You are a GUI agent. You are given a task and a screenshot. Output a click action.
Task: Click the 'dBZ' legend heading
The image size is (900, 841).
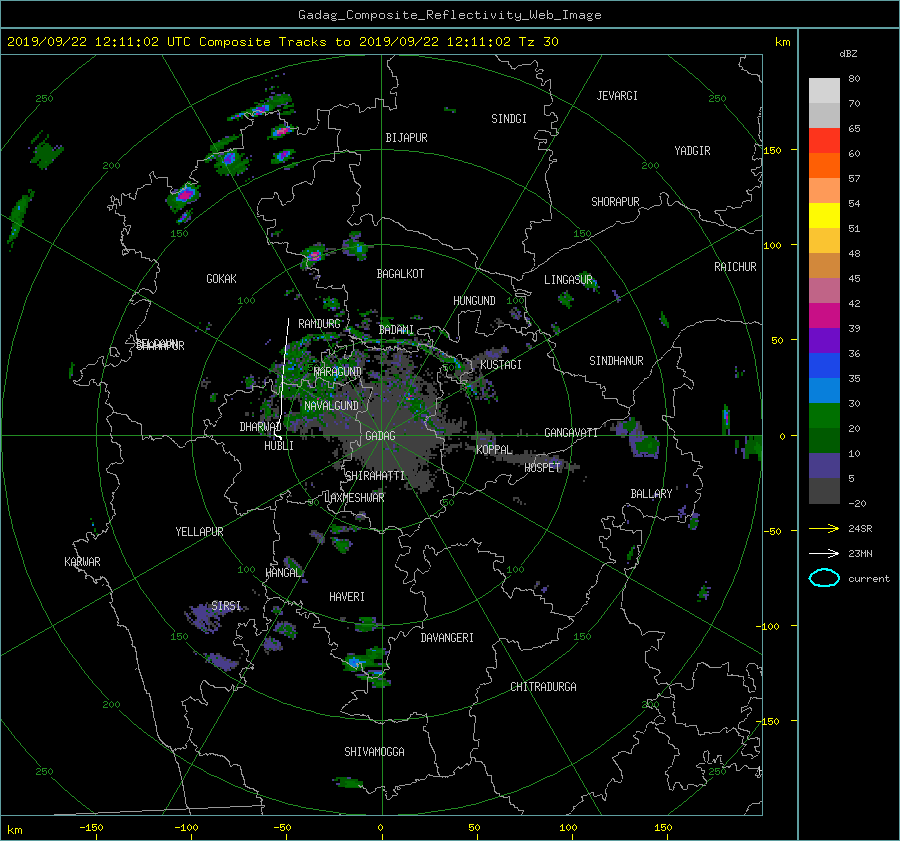(848, 53)
